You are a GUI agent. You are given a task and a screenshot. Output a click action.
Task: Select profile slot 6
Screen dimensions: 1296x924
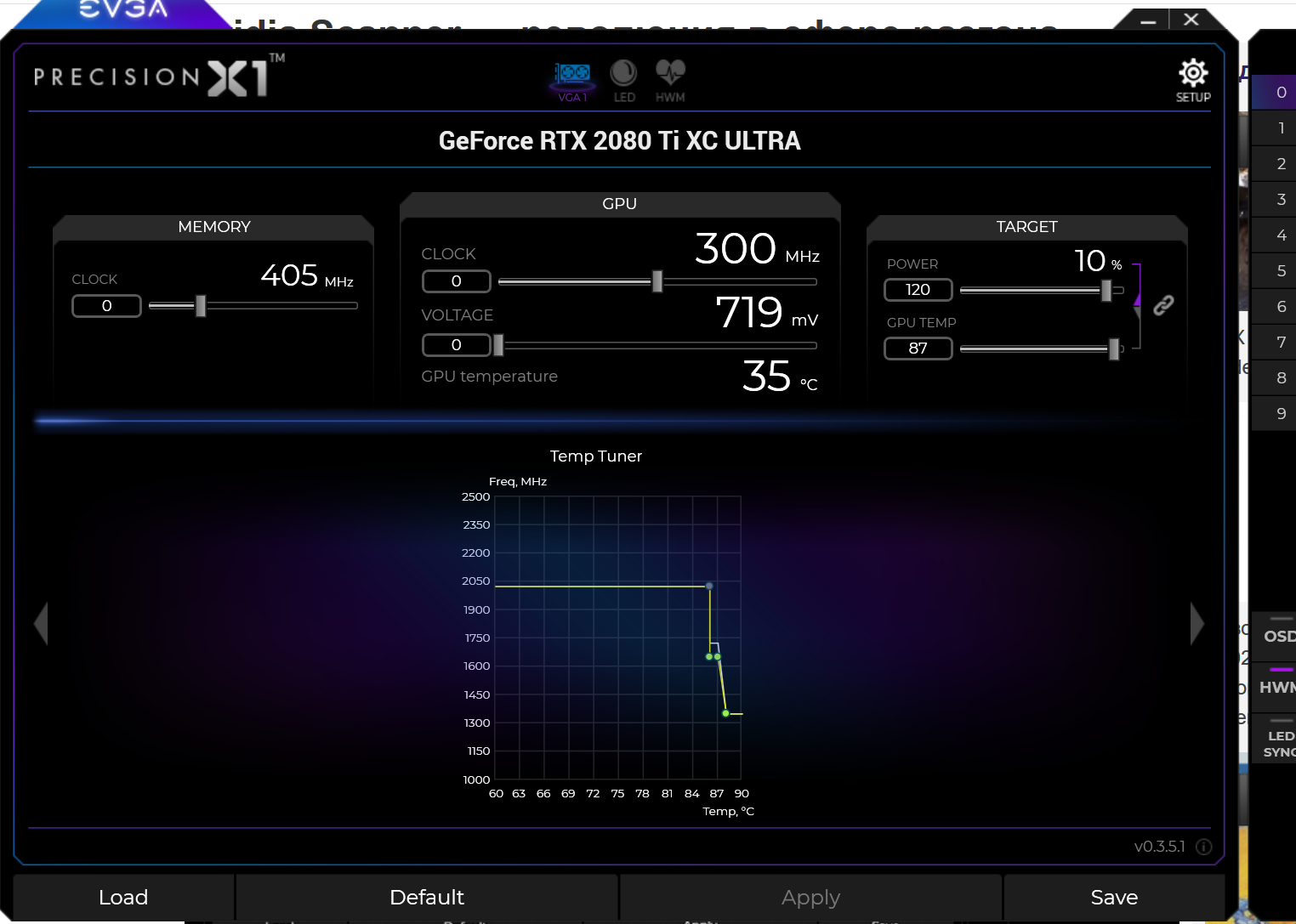coord(1275,306)
